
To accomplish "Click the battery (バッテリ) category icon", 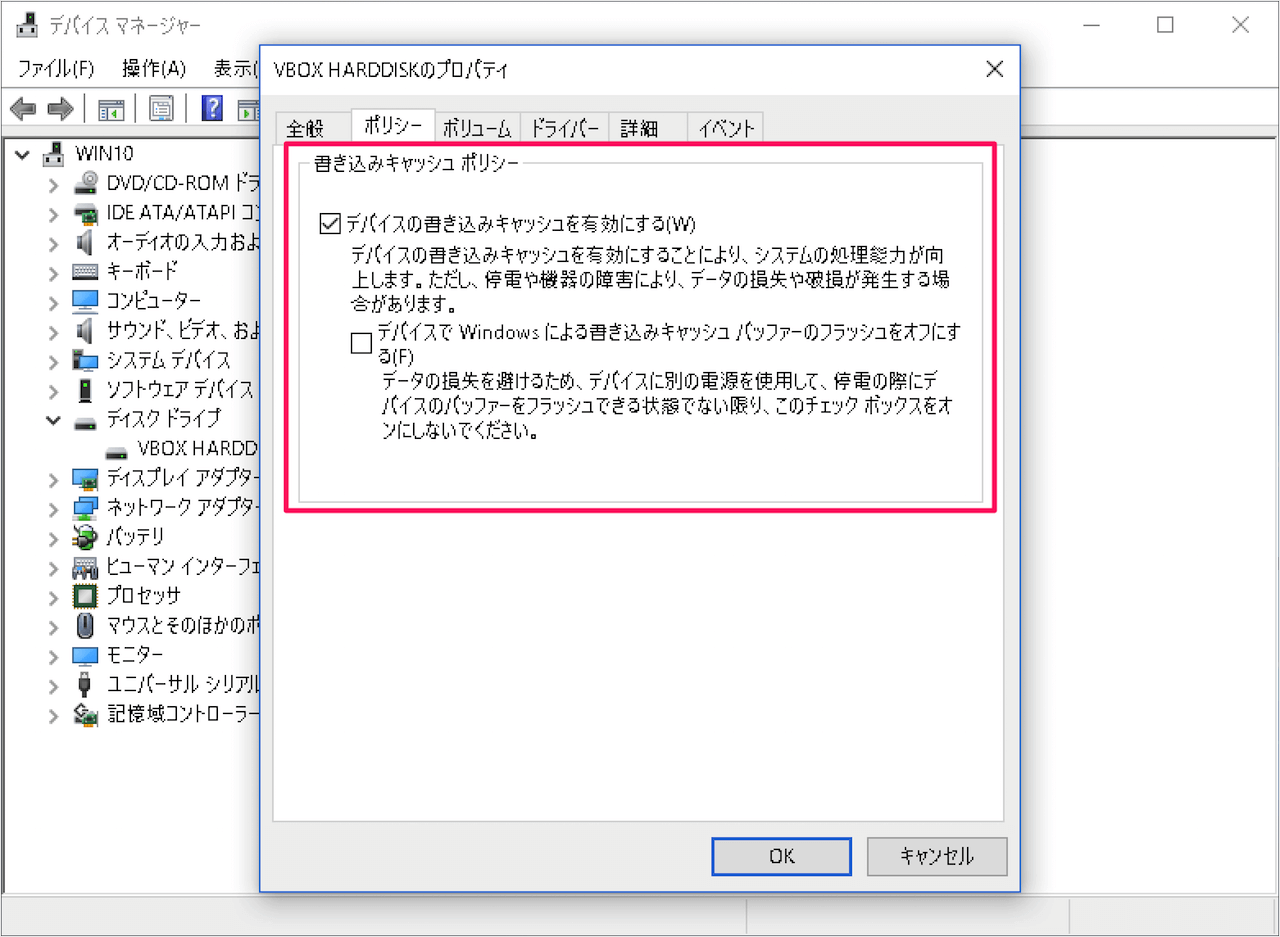I will click(x=86, y=537).
